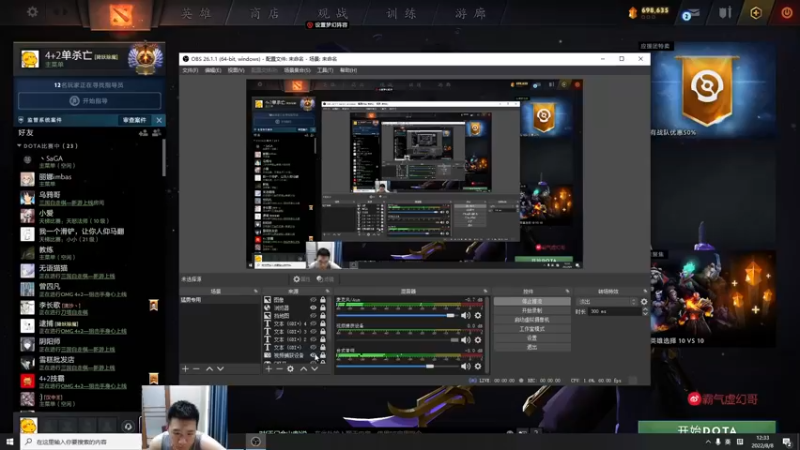800x450 pixels.
Task: Click the Windows Start button
Action: [x=10, y=442]
